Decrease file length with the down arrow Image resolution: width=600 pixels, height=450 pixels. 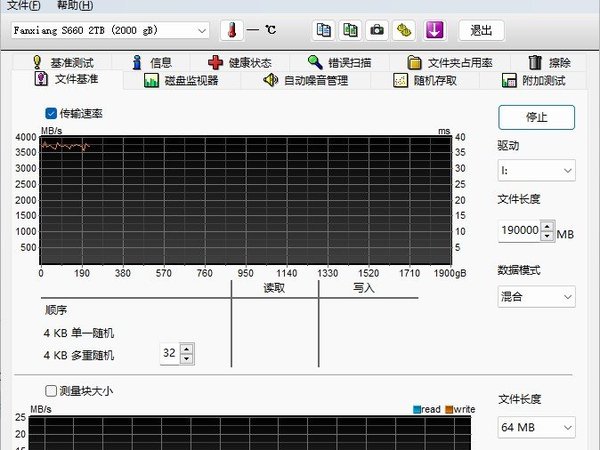(x=547, y=236)
